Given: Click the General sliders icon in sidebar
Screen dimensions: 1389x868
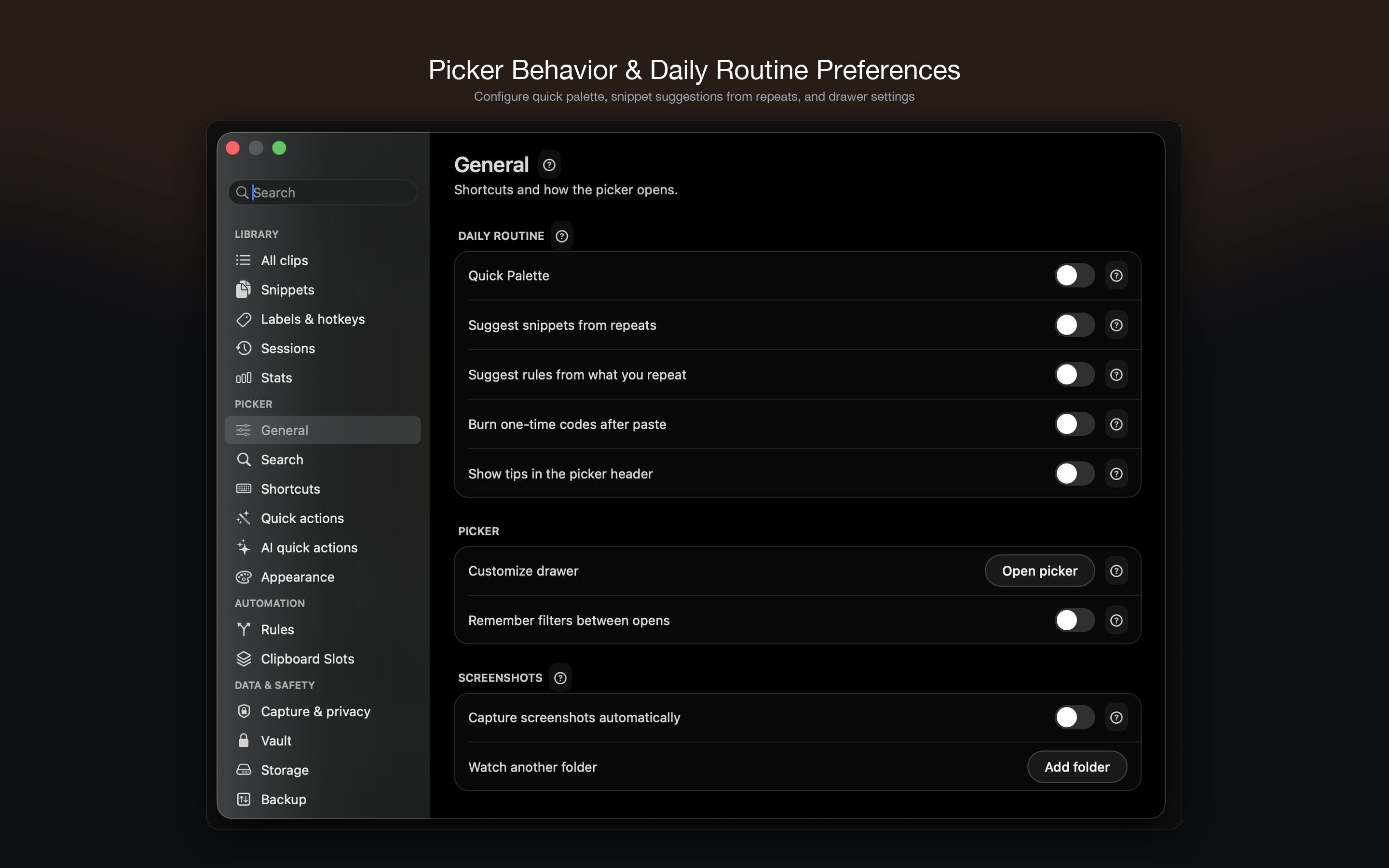Looking at the screenshot, I should tap(244, 430).
